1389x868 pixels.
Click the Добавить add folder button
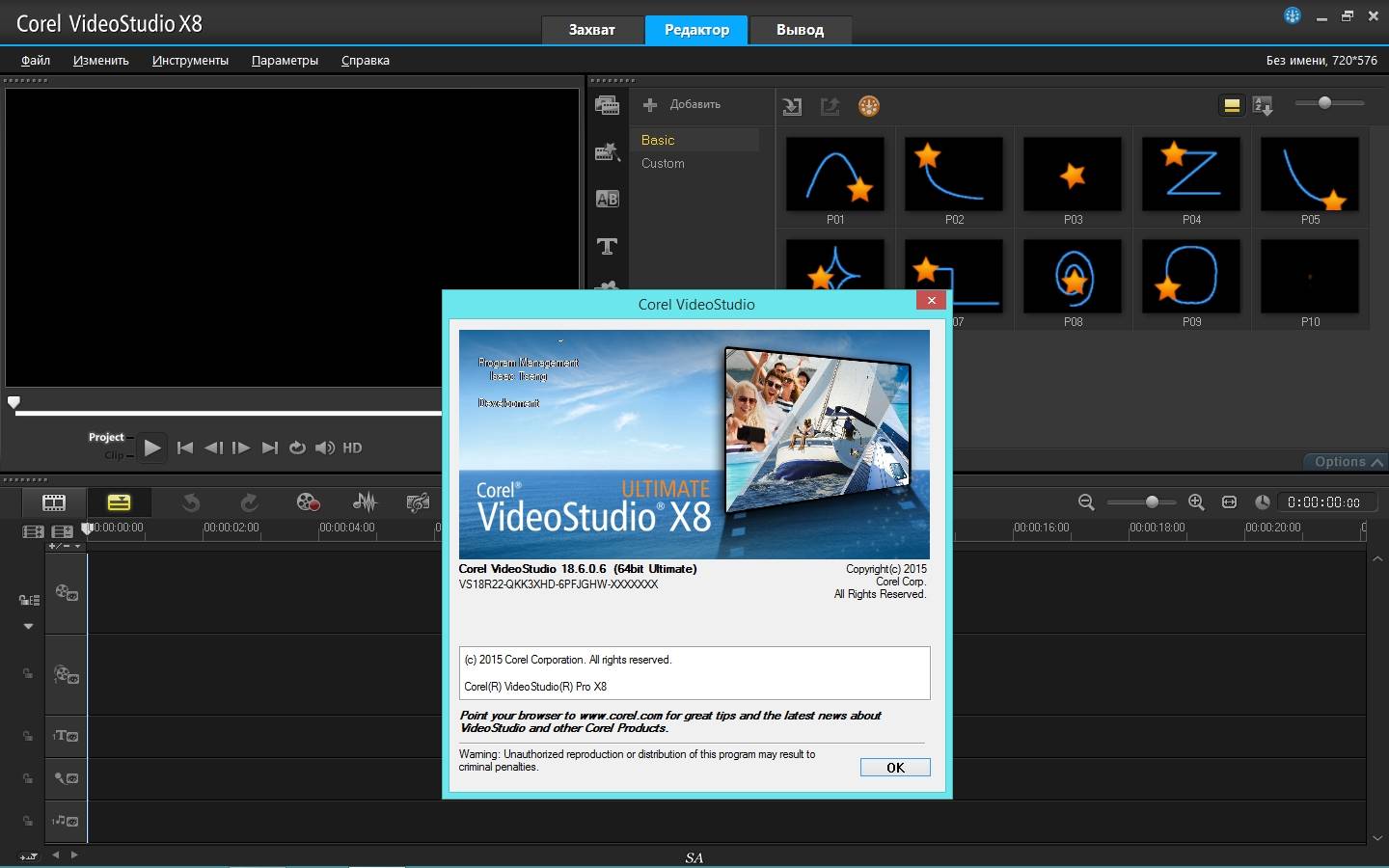[x=682, y=104]
